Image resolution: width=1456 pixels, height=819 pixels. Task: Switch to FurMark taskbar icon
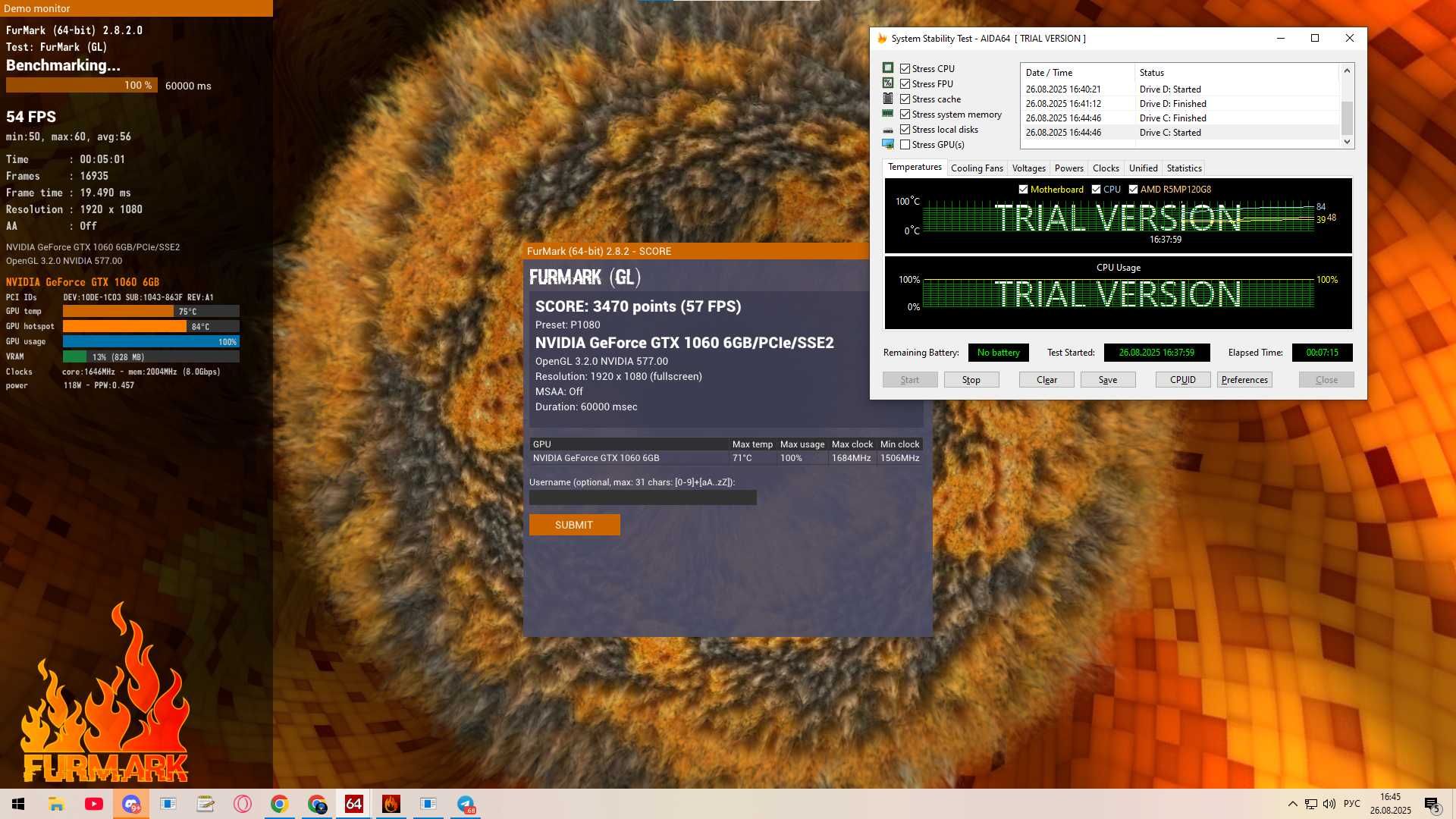[391, 804]
